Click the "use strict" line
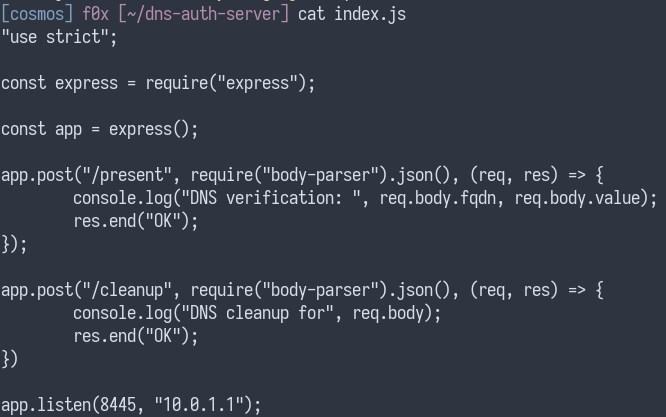 point(59,37)
